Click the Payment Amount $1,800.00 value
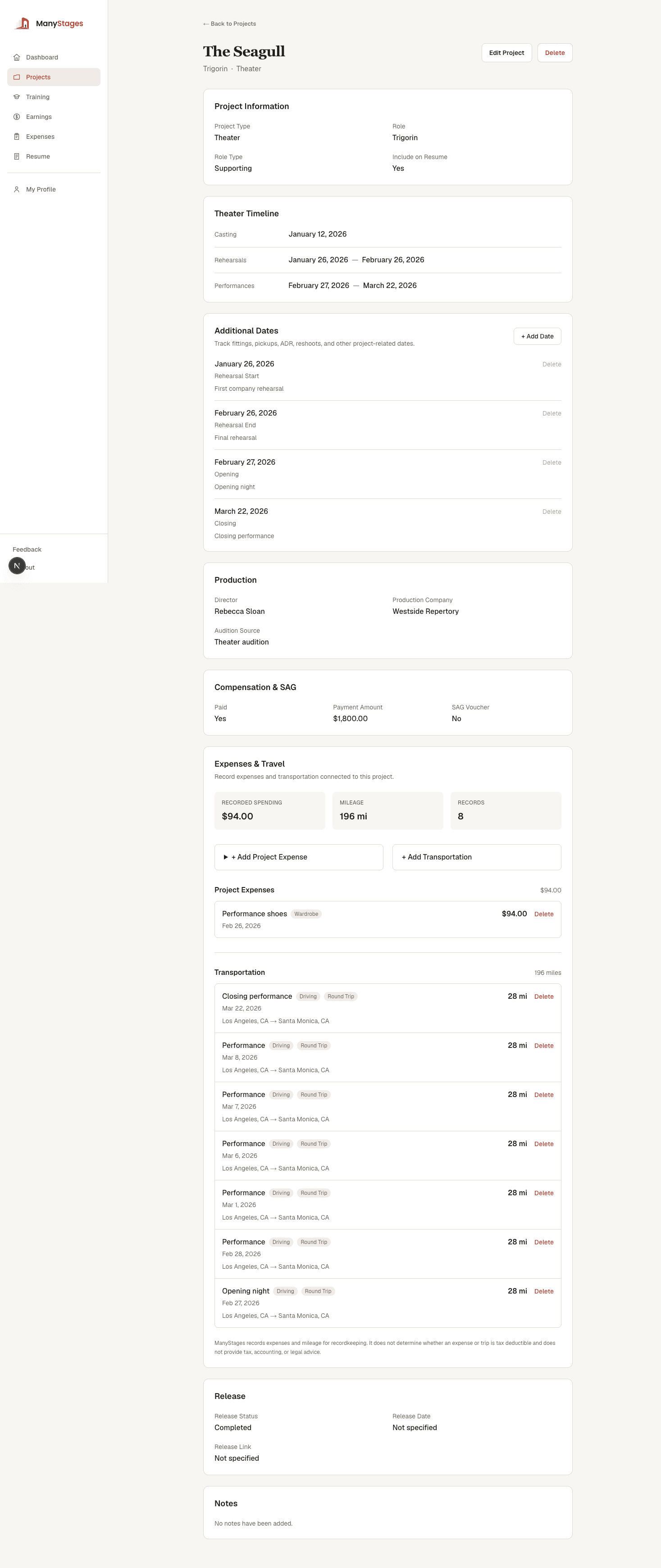661x1568 pixels. click(350, 718)
